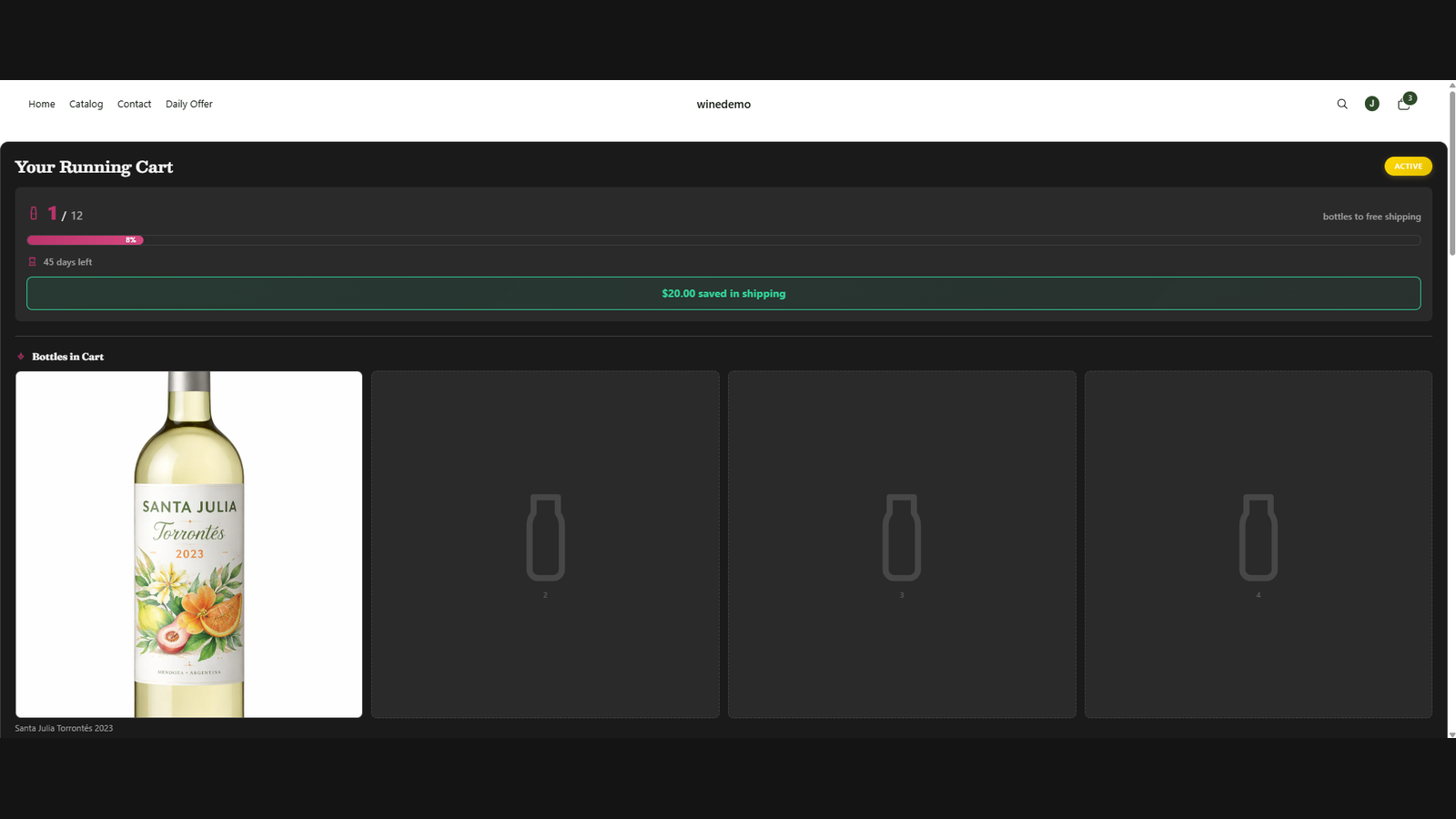This screenshot has width=1456, height=819.
Task: Click the yellow ACTIVE status badge
Action: pyautogui.click(x=1408, y=167)
